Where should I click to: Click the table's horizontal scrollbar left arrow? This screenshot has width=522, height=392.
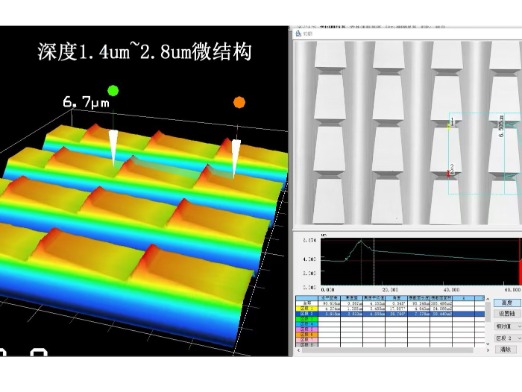click(x=298, y=350)
